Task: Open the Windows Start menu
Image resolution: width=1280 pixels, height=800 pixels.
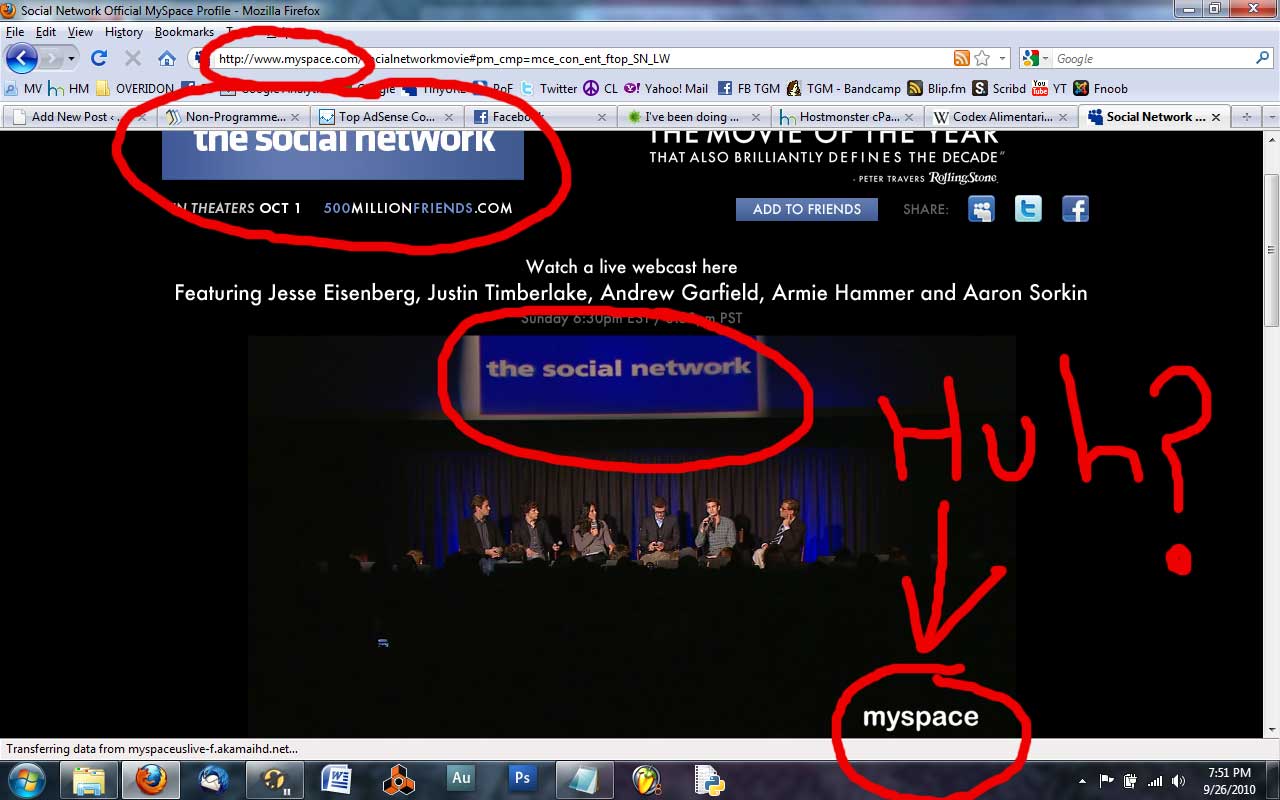Action: (x=26, y=778)
